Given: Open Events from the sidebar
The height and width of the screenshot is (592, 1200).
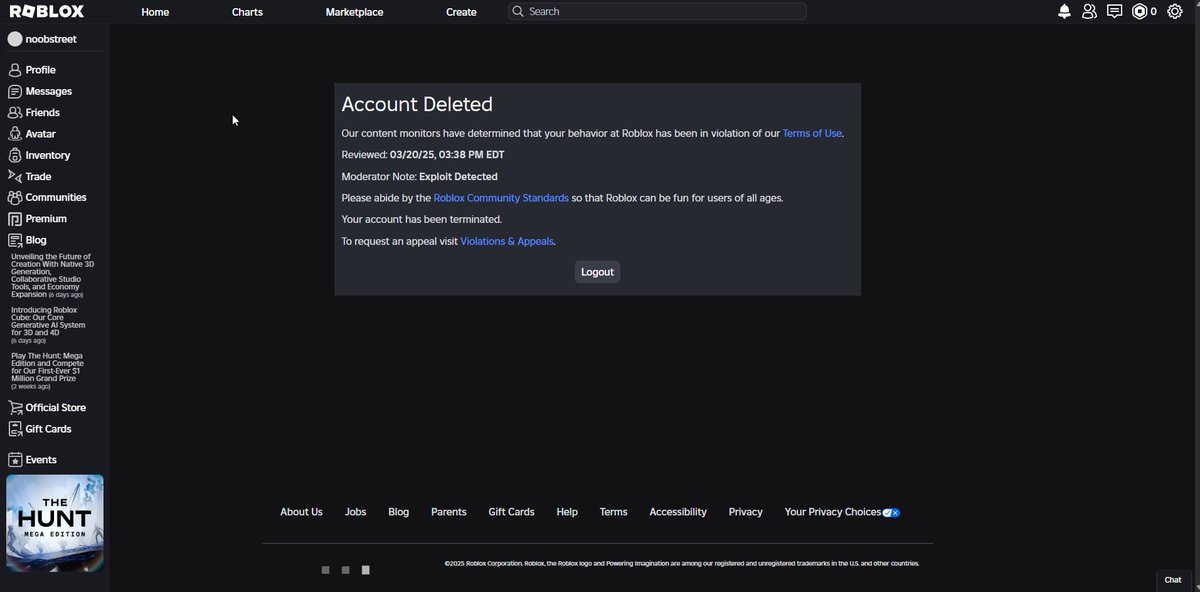Looking at the screenshot, I should [x=33, y=460].
